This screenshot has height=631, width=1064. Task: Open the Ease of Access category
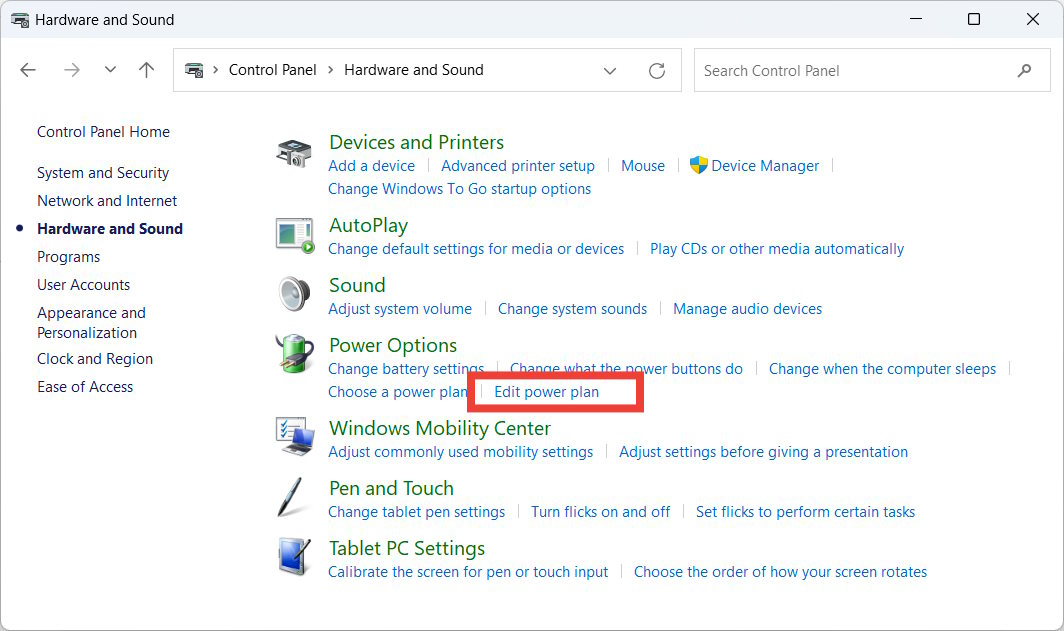pos(85,386)
